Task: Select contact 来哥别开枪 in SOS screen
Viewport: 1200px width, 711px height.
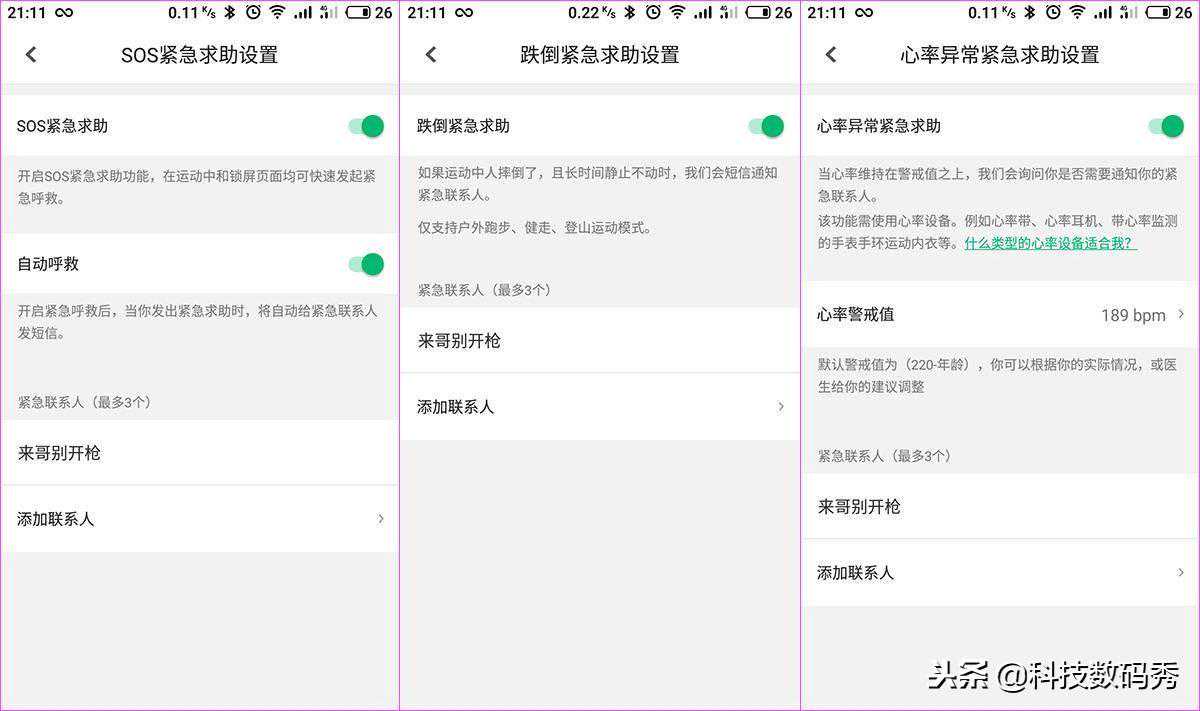Action: click(200, 453)
